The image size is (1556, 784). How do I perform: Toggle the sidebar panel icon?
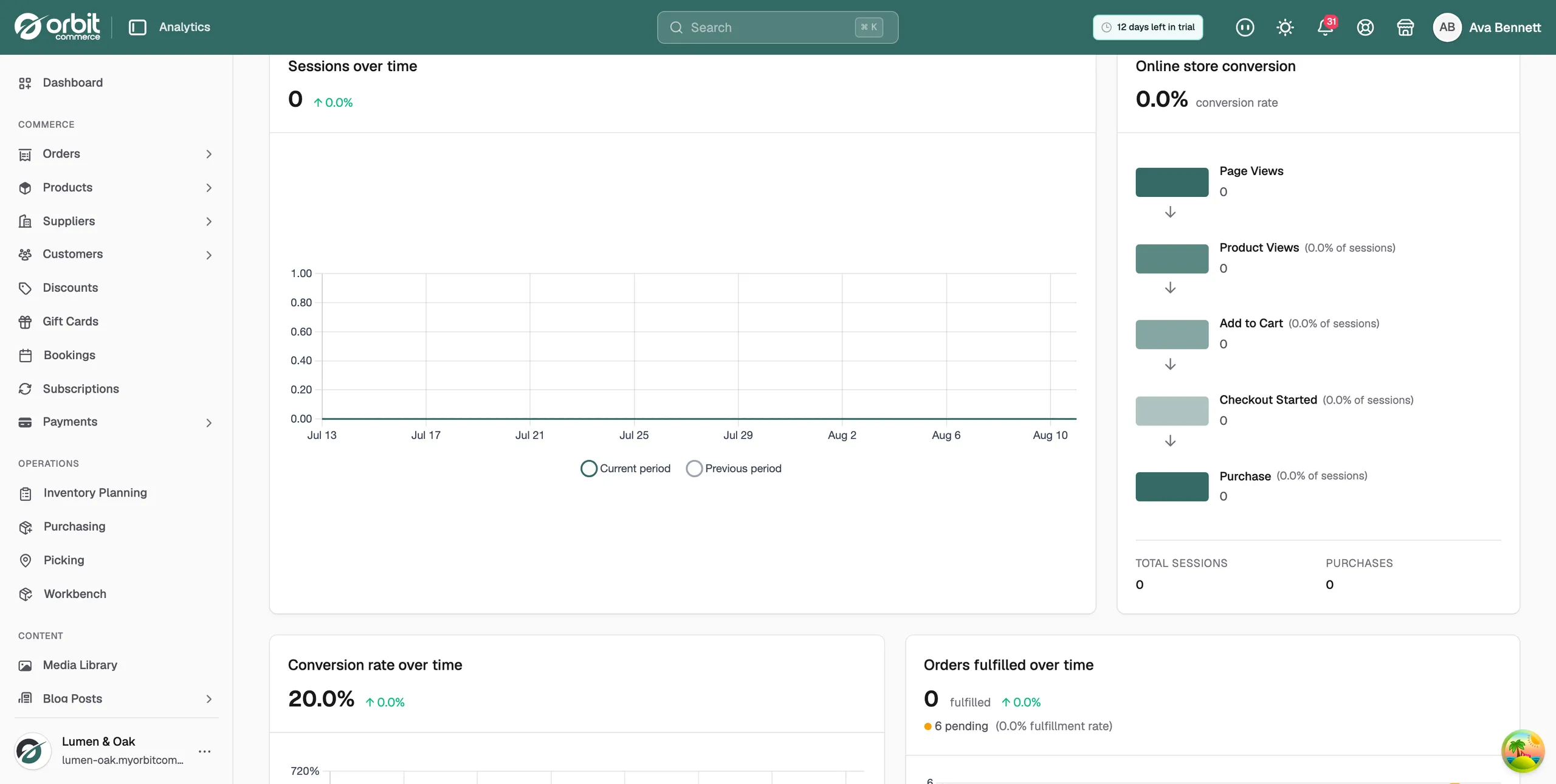pos(137,27)
